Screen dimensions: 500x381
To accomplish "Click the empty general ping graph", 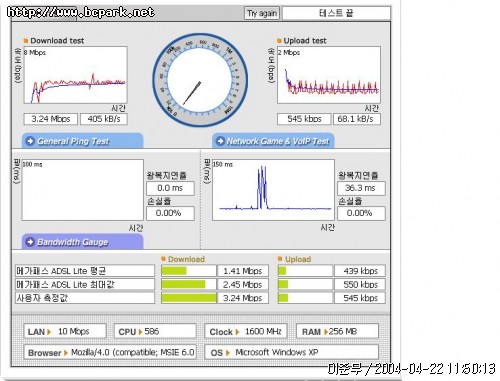I will click(x=83, y=190).
